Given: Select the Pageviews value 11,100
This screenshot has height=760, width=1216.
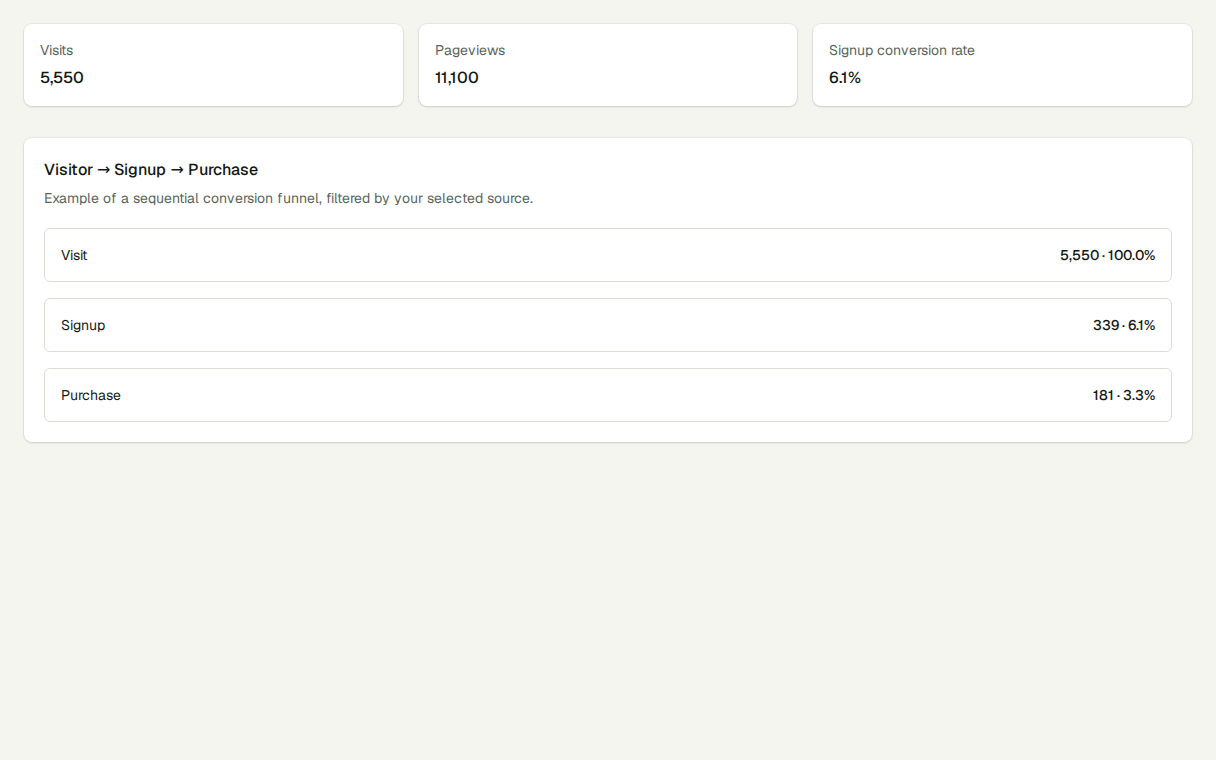Looking at the screenshot, I should [457, 78].
